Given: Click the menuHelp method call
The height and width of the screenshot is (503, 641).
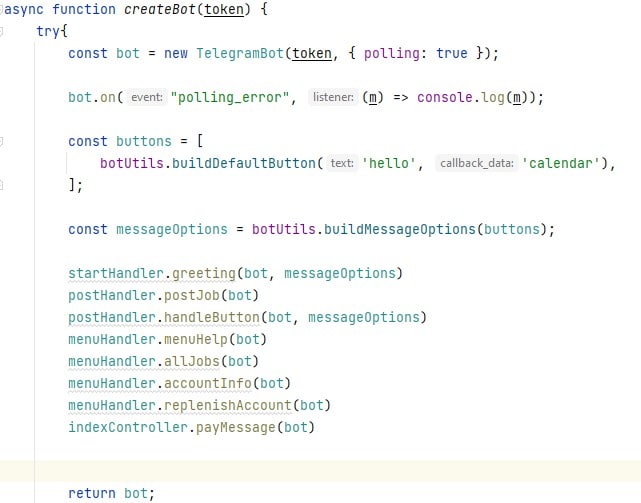Looking at the screenshot, I should [196, 339].
